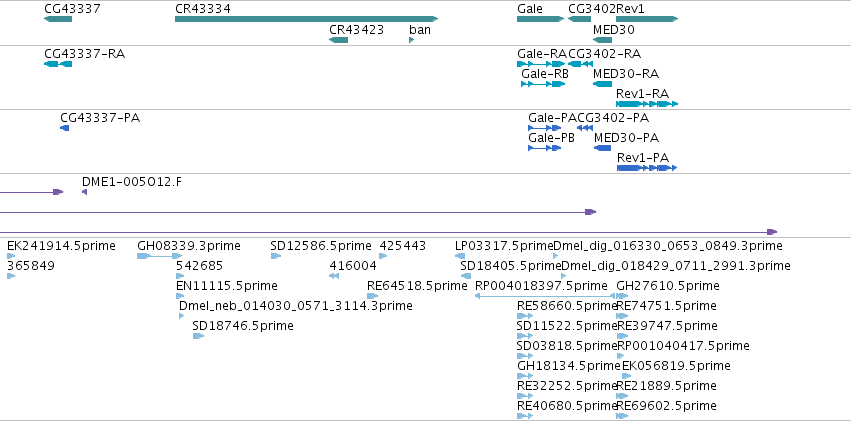Click the ban gene arrow
This screenshot has height=421, width=851.
point(411,40)
